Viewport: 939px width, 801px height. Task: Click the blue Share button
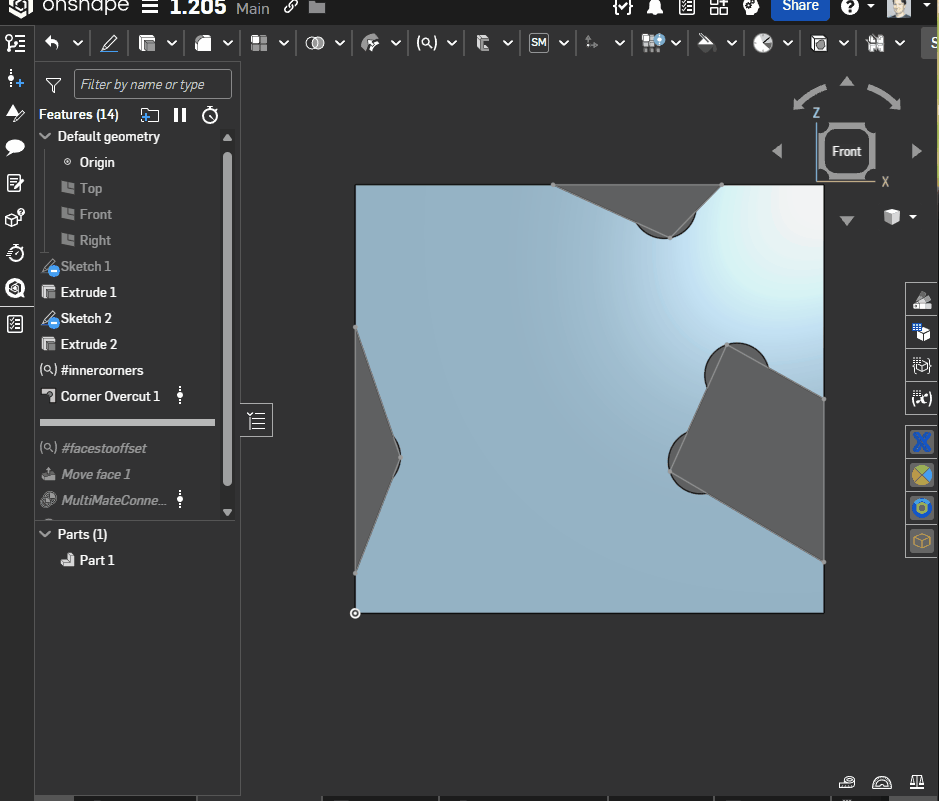click(800, 7)
